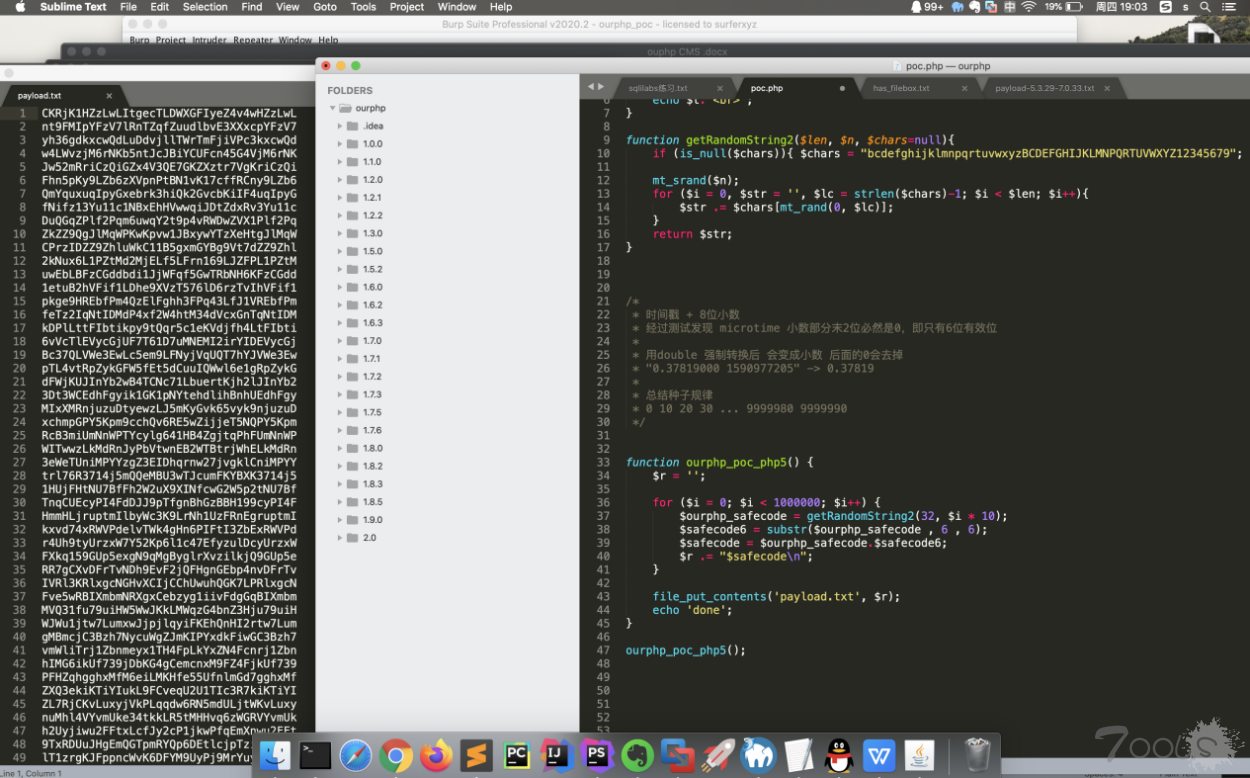
Task: Open Google Chrome from the Dock
Action: 396,755
